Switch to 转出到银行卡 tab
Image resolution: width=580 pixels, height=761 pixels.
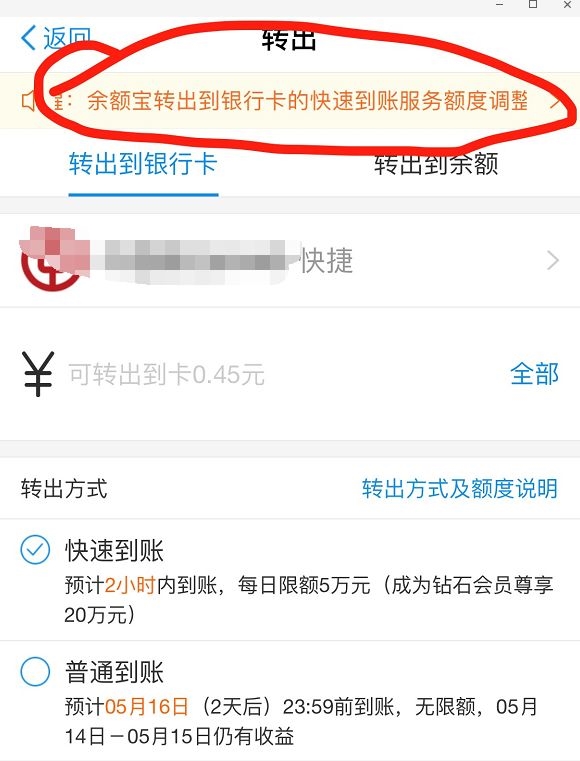[x=143, y=164]
